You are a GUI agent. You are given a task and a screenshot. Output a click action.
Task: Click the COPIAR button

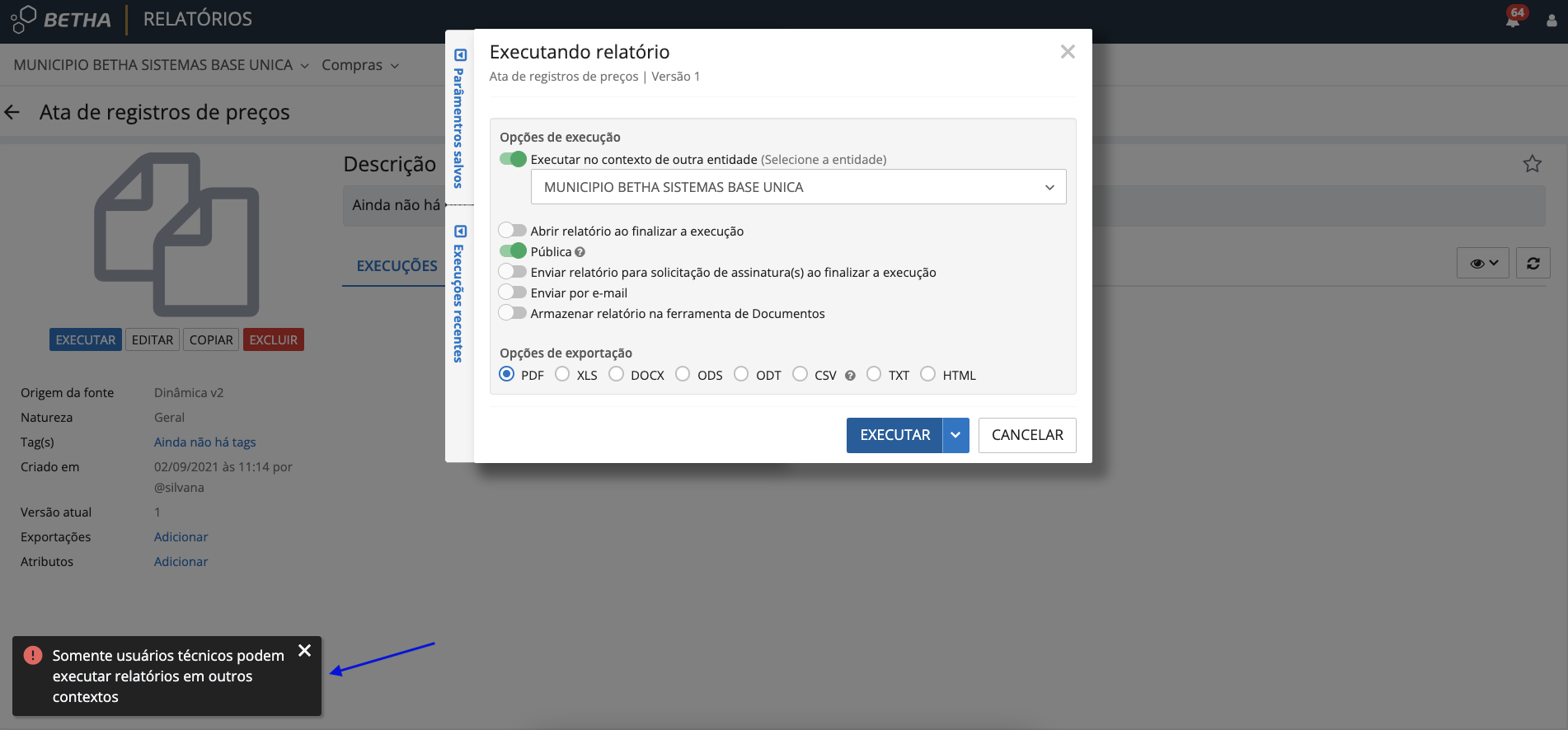coord(211,340)
